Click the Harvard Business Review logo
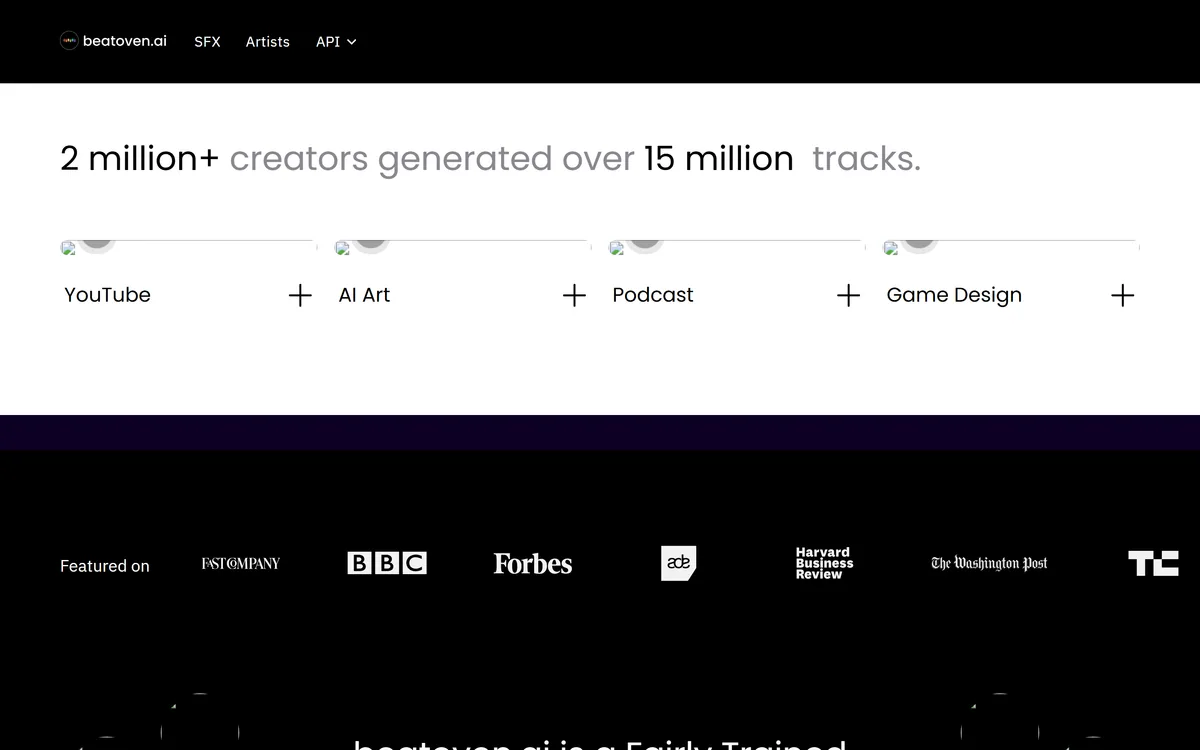 [825, 563]
